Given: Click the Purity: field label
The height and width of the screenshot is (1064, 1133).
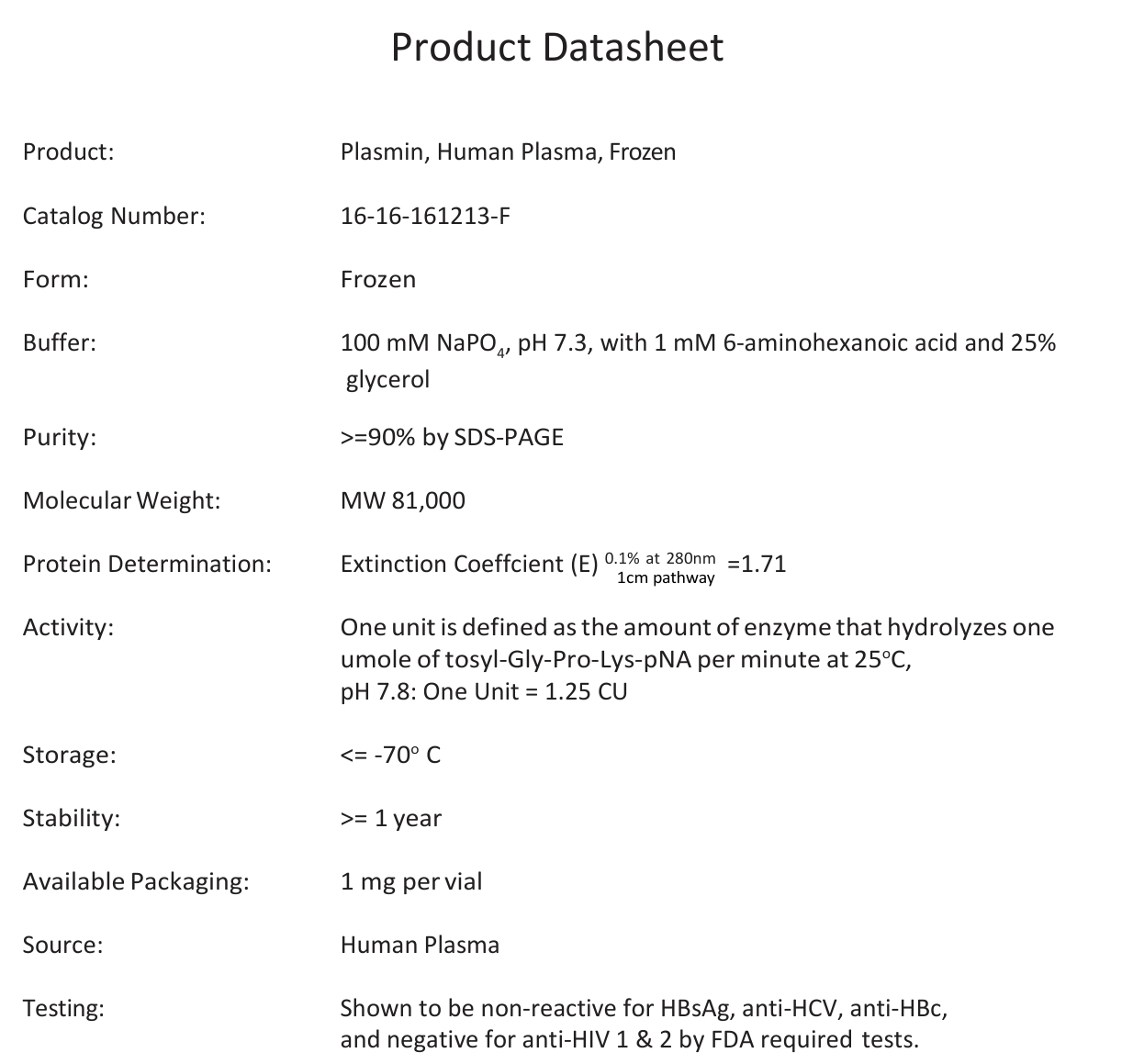Looking at the screenshot, I should click(x=60, y=437).
